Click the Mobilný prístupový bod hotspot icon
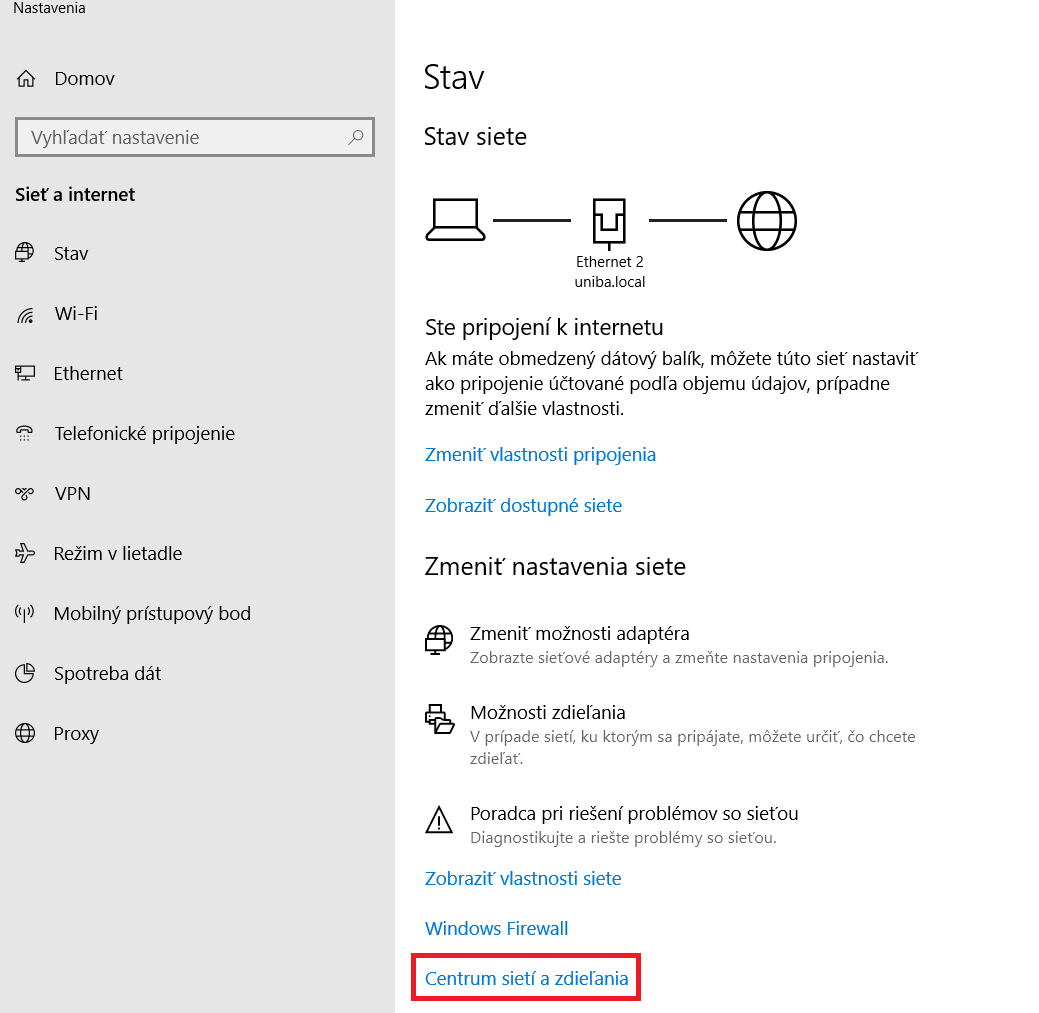This screenshot has height=1013, width=1039. (x=25, y=614)
